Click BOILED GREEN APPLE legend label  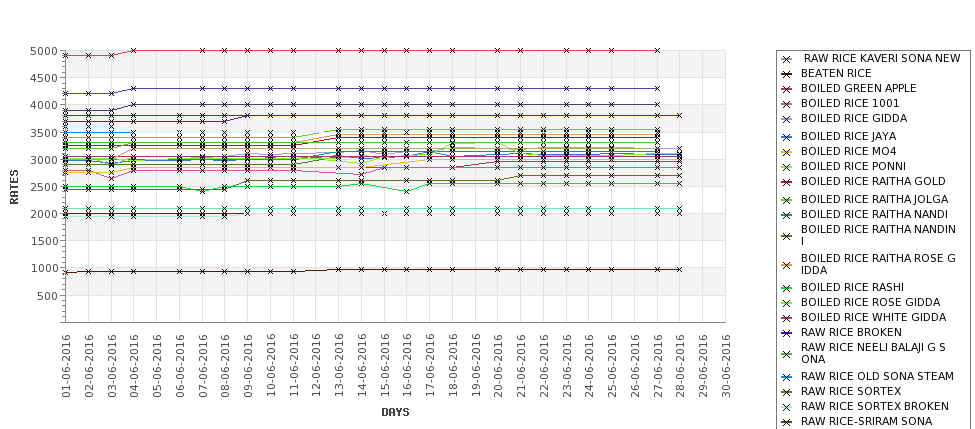[858, 88]
